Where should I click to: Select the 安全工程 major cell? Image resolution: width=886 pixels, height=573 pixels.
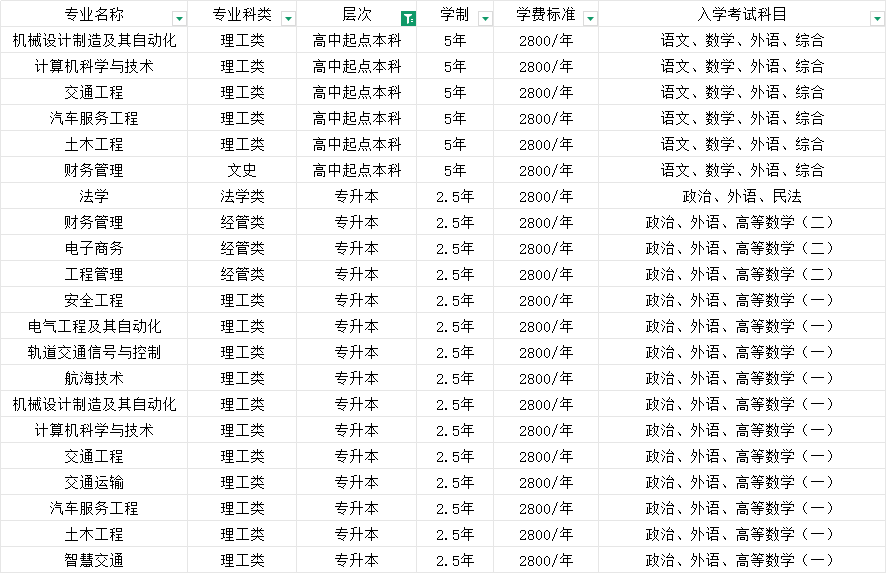tap(94, 300)
